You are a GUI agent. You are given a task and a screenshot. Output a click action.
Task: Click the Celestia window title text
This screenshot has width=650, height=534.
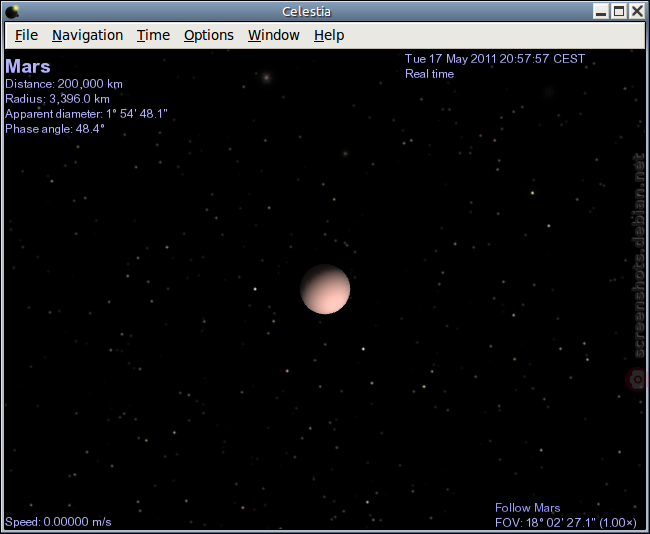coord(306,12)
